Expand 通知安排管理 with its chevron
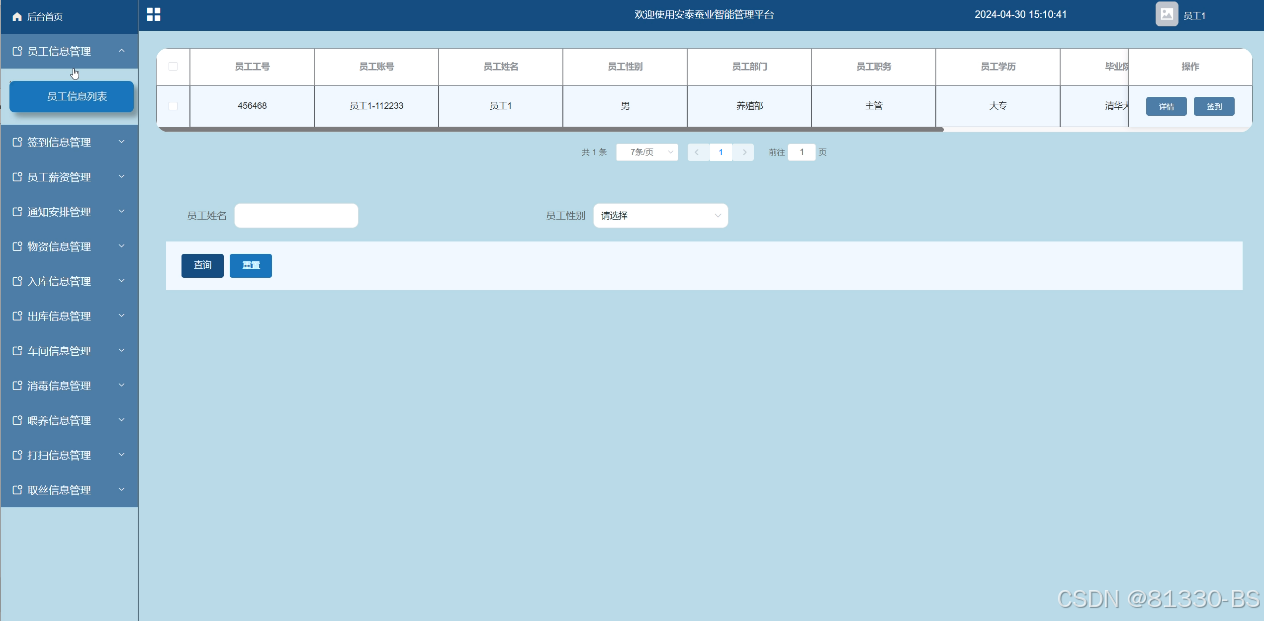Image resolution: width=1264 pixels, height=621 pixels. [x=121, y=212]
